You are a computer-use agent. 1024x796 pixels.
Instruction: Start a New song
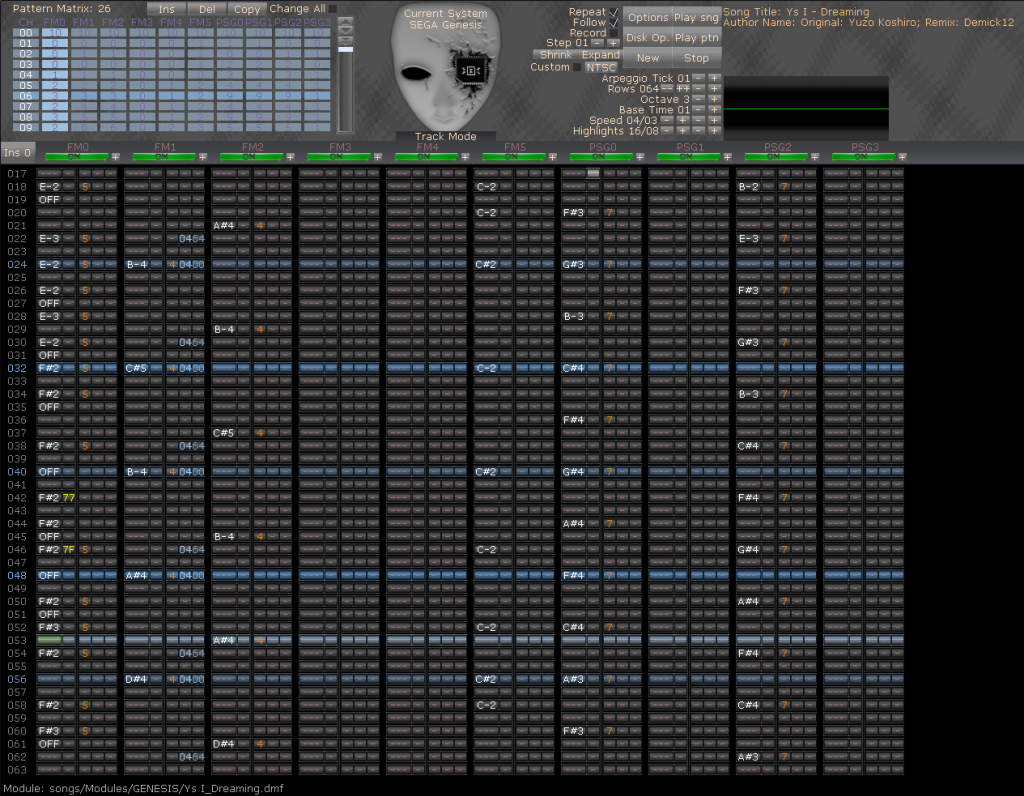tap(648, 58)
